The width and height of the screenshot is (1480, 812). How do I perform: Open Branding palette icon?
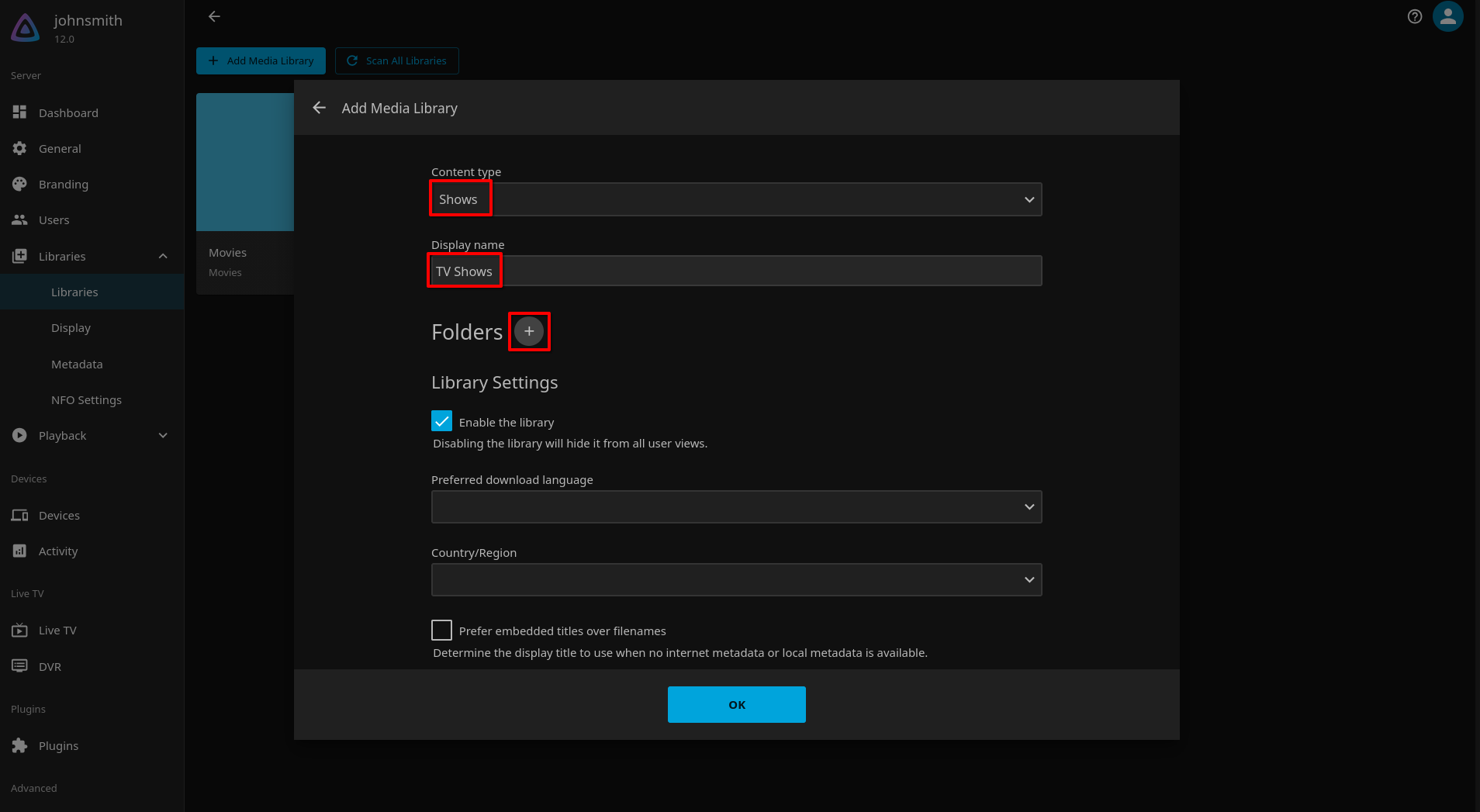click(x=19, y=184)
